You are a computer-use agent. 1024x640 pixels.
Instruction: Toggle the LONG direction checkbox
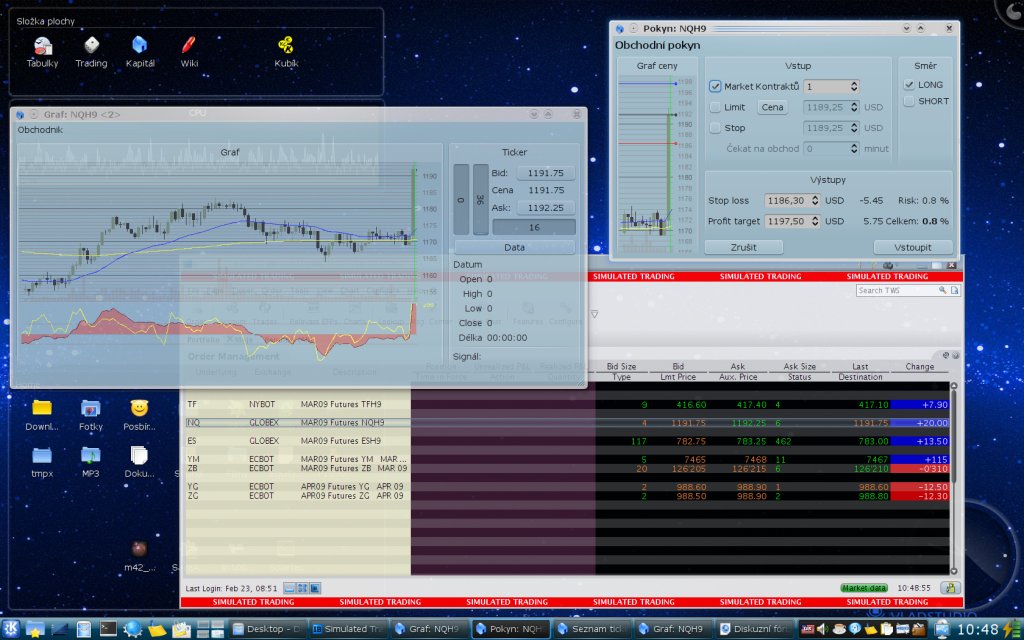[x=909, y=84]
